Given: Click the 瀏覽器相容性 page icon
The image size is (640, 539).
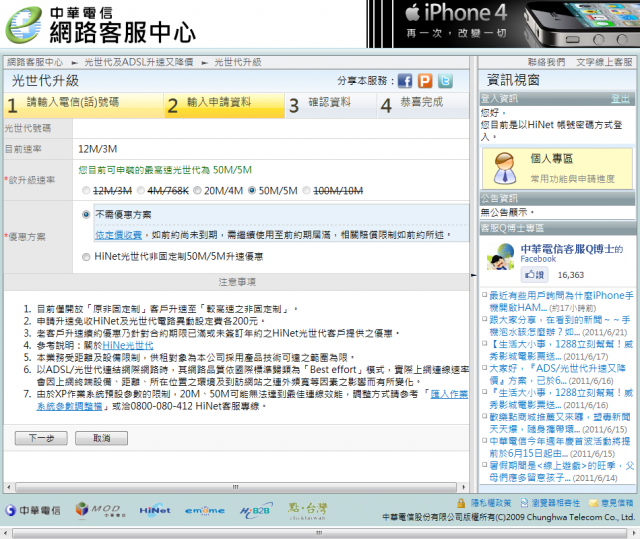Looking at the screenshot, I should (524, 503).
